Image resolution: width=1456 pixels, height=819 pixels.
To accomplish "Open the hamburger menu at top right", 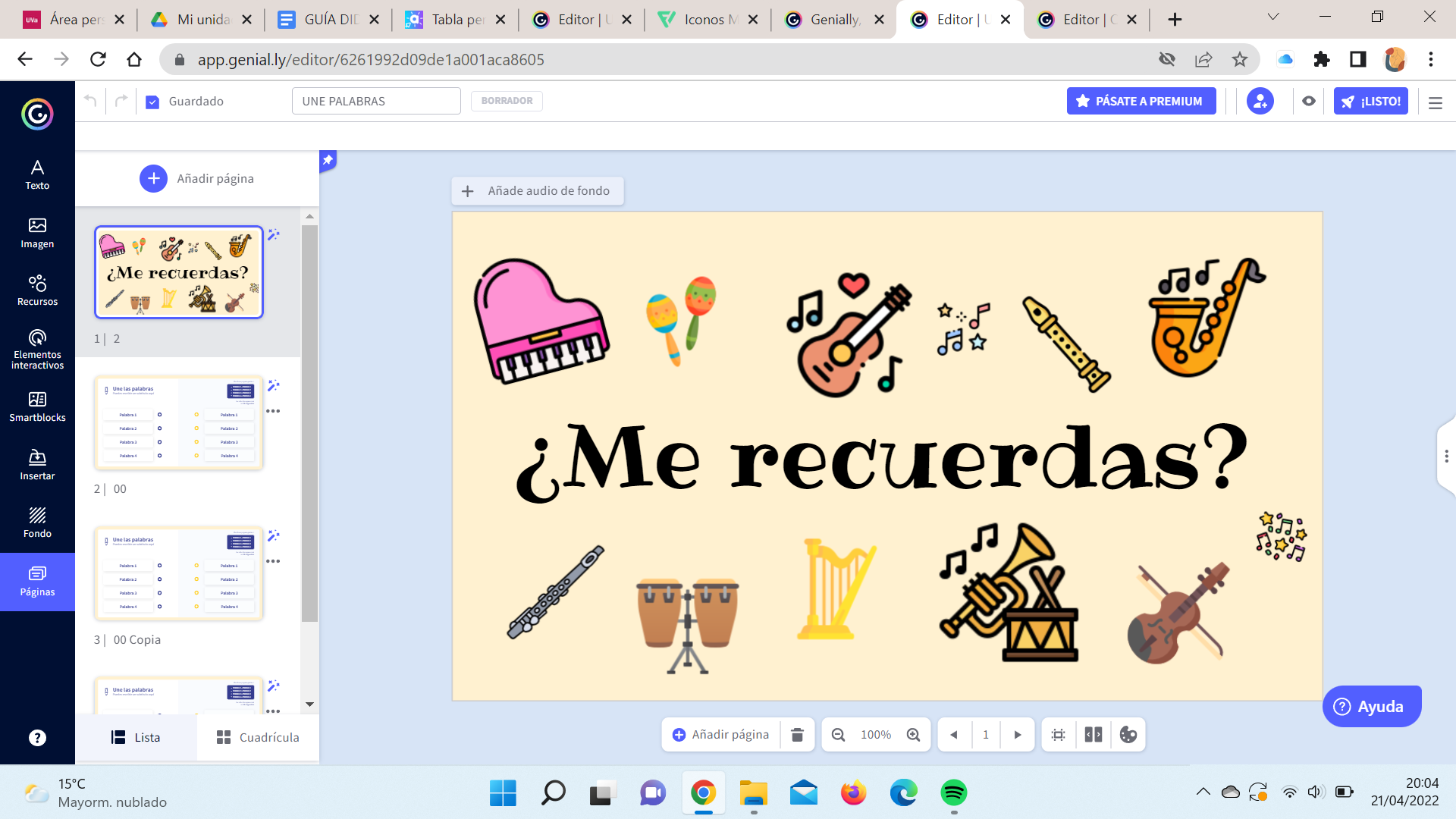I will pos(1435,102).
